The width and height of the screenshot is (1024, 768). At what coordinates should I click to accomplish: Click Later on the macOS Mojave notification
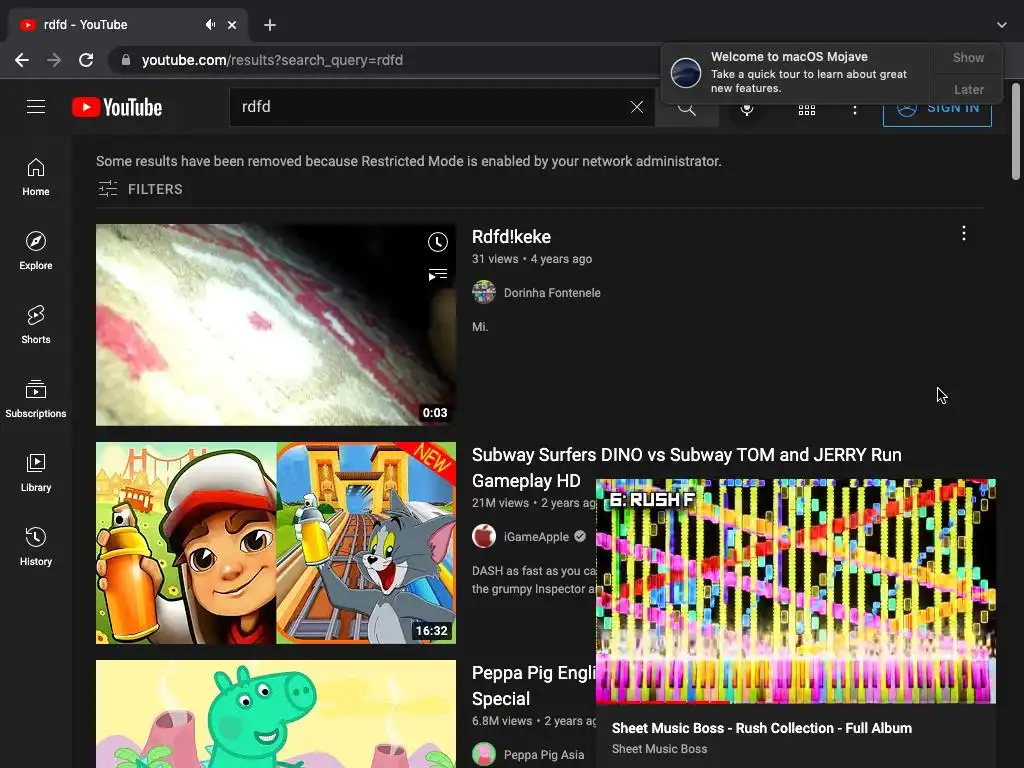coord(968,89)
